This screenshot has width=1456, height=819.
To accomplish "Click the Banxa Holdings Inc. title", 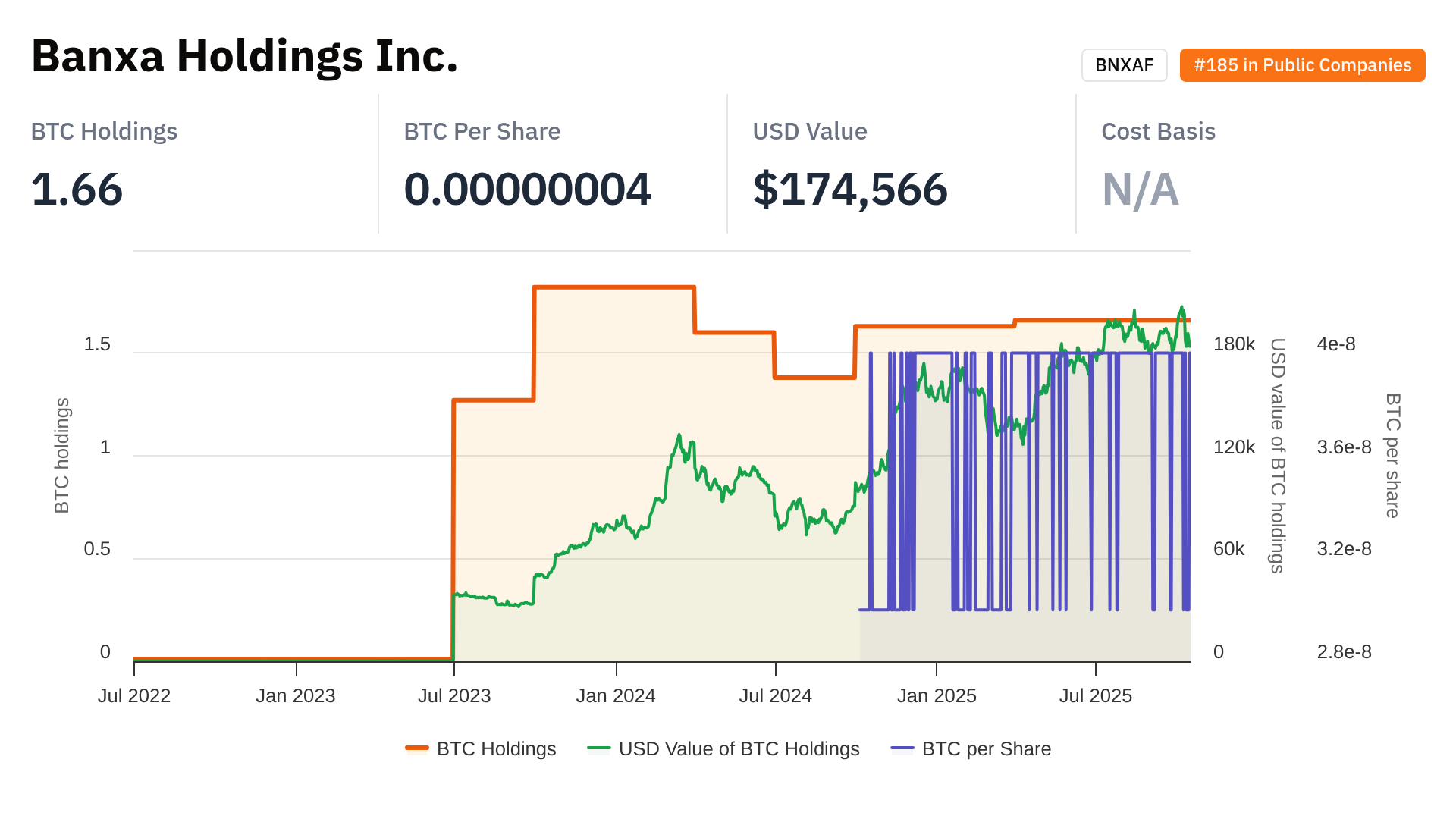I will (244, 56).
